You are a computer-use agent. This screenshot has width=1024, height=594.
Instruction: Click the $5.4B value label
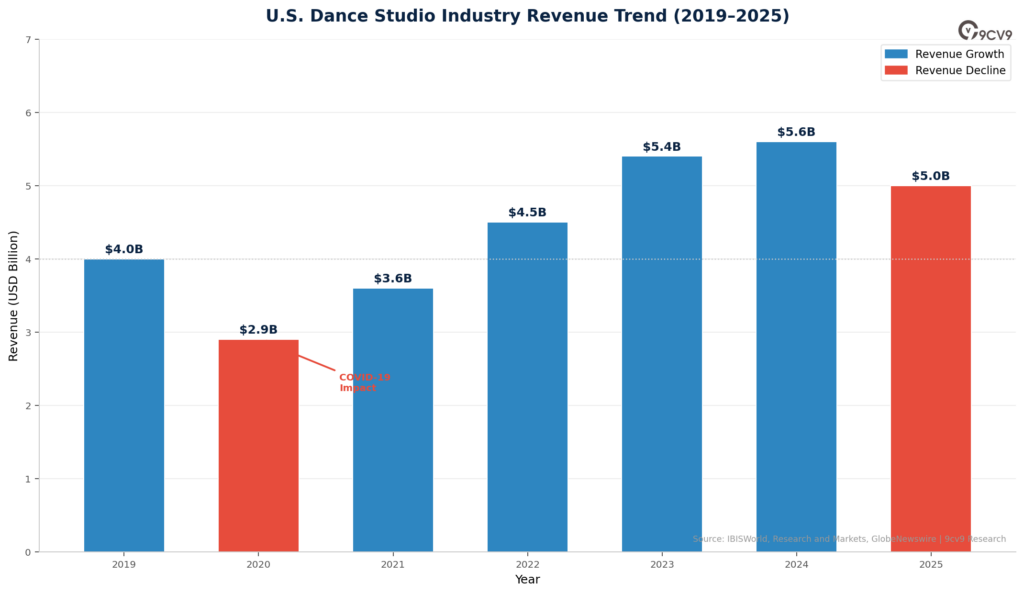(662, 147)
